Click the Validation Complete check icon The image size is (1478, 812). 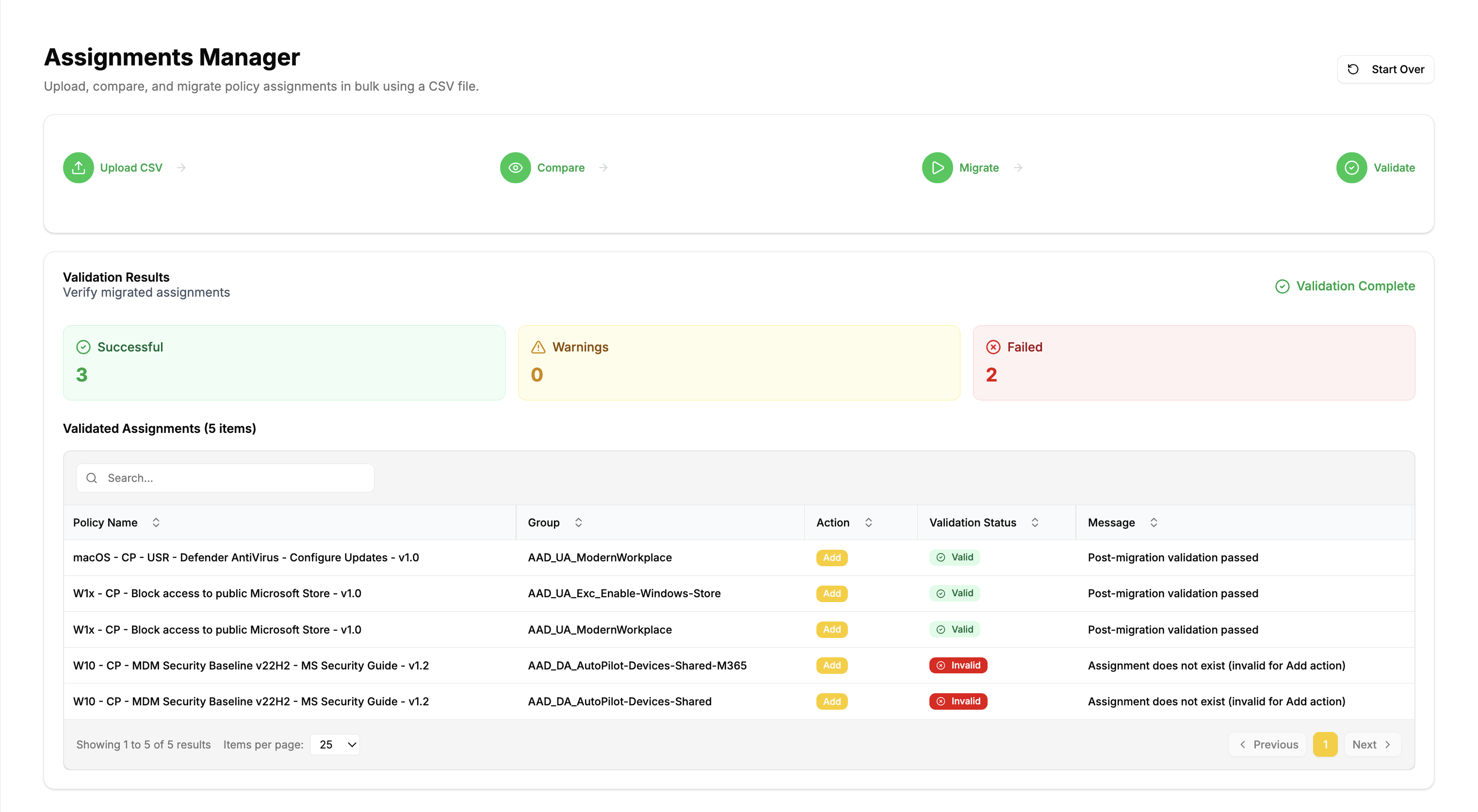(1283, 286)
